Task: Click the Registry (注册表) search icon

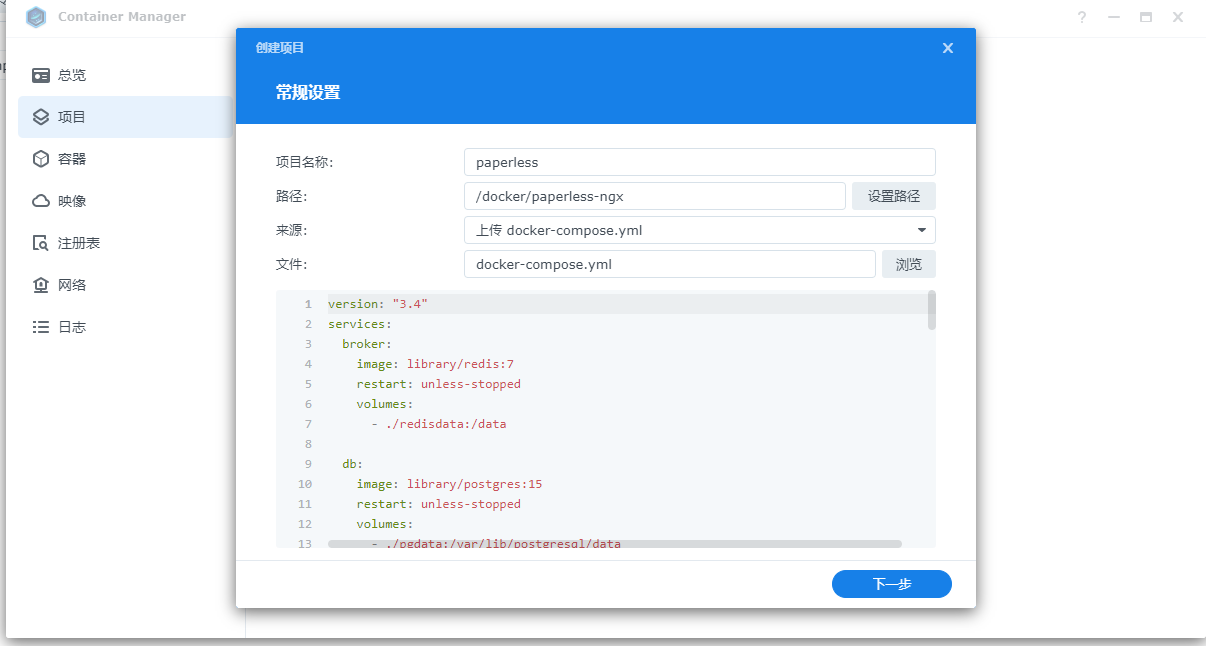Action: click(41, 243)
